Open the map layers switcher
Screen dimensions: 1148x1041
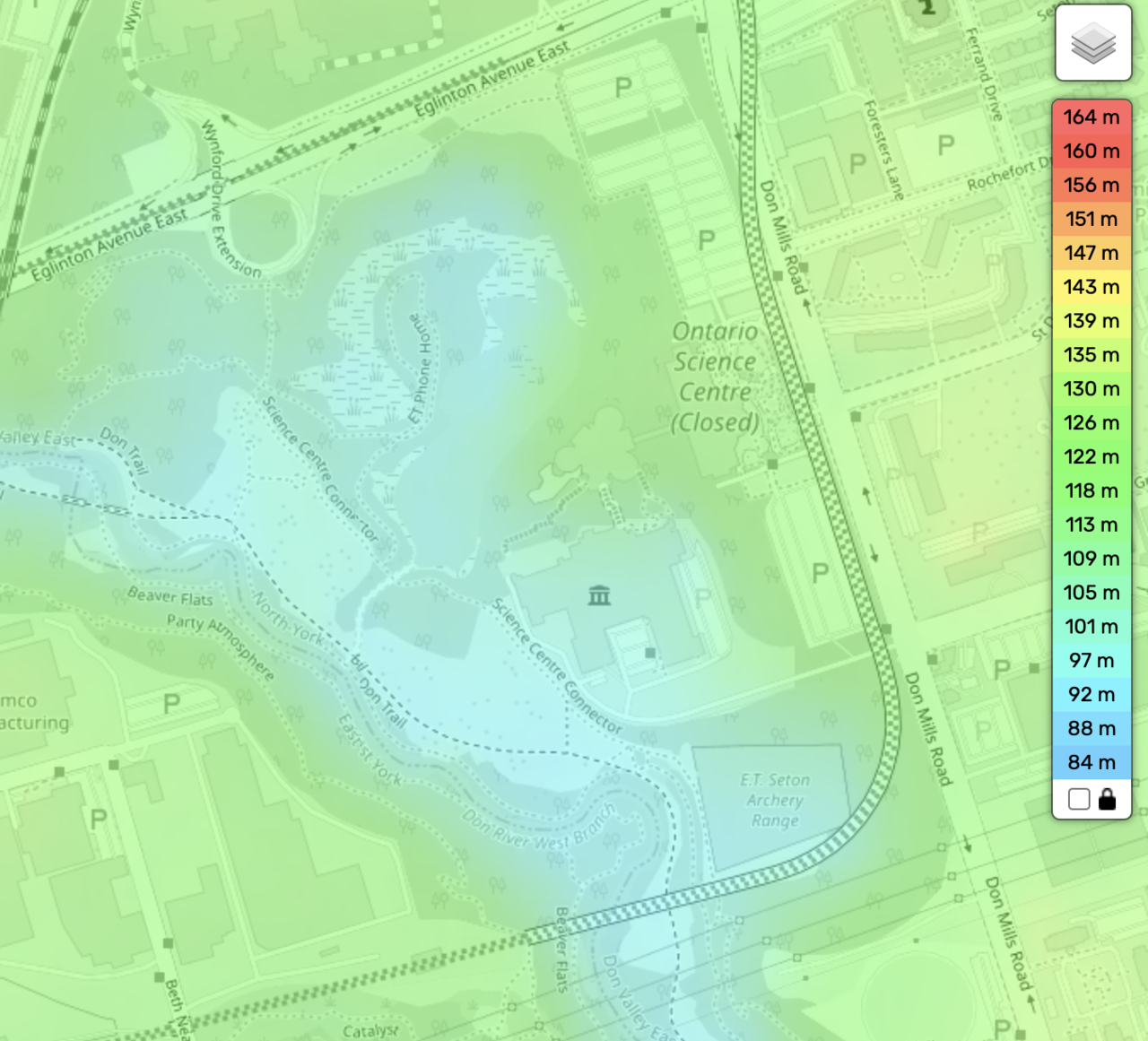point(1092,43)
